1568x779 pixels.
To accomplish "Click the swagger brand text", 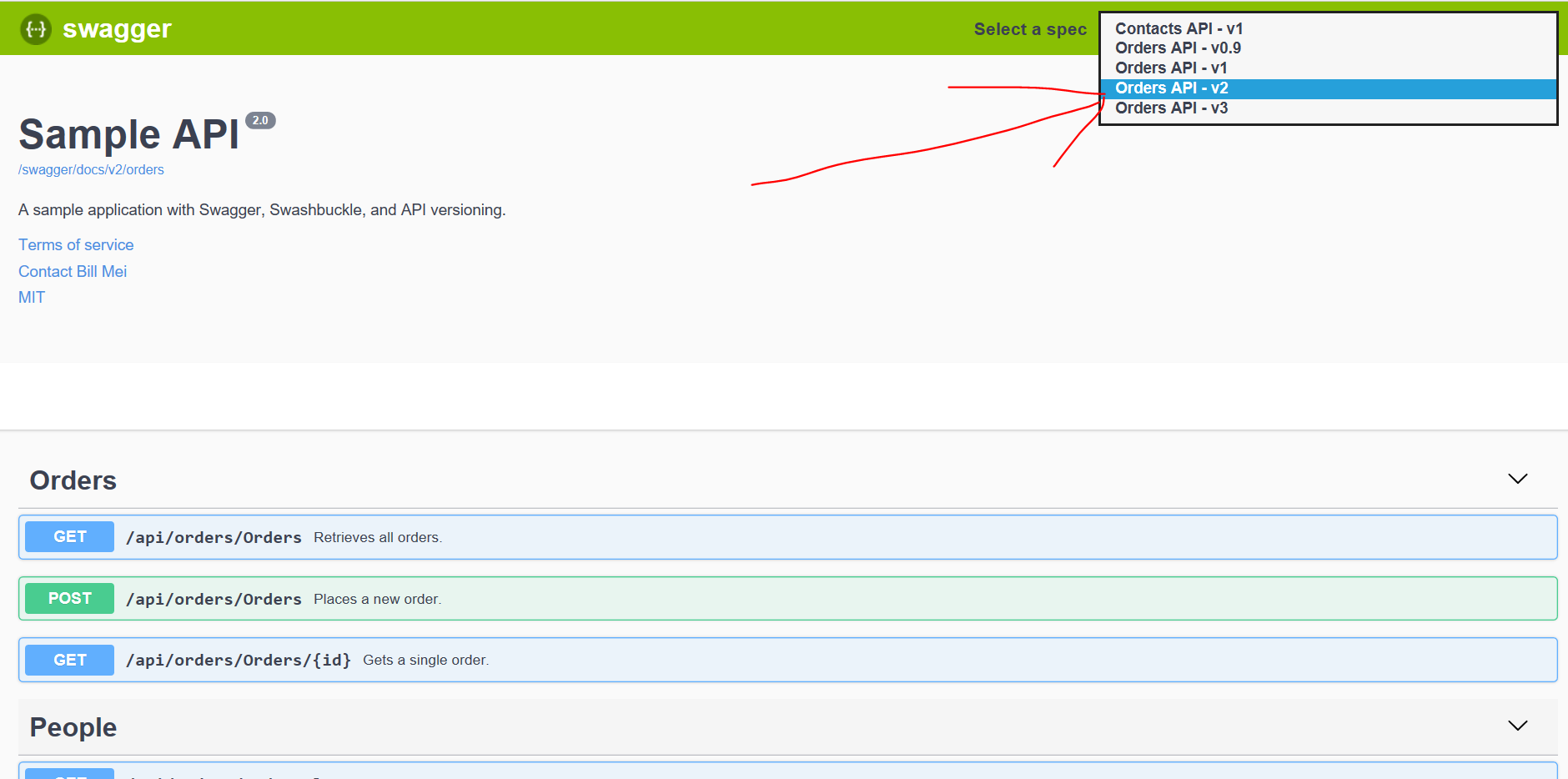I will [x=117, y=29].
